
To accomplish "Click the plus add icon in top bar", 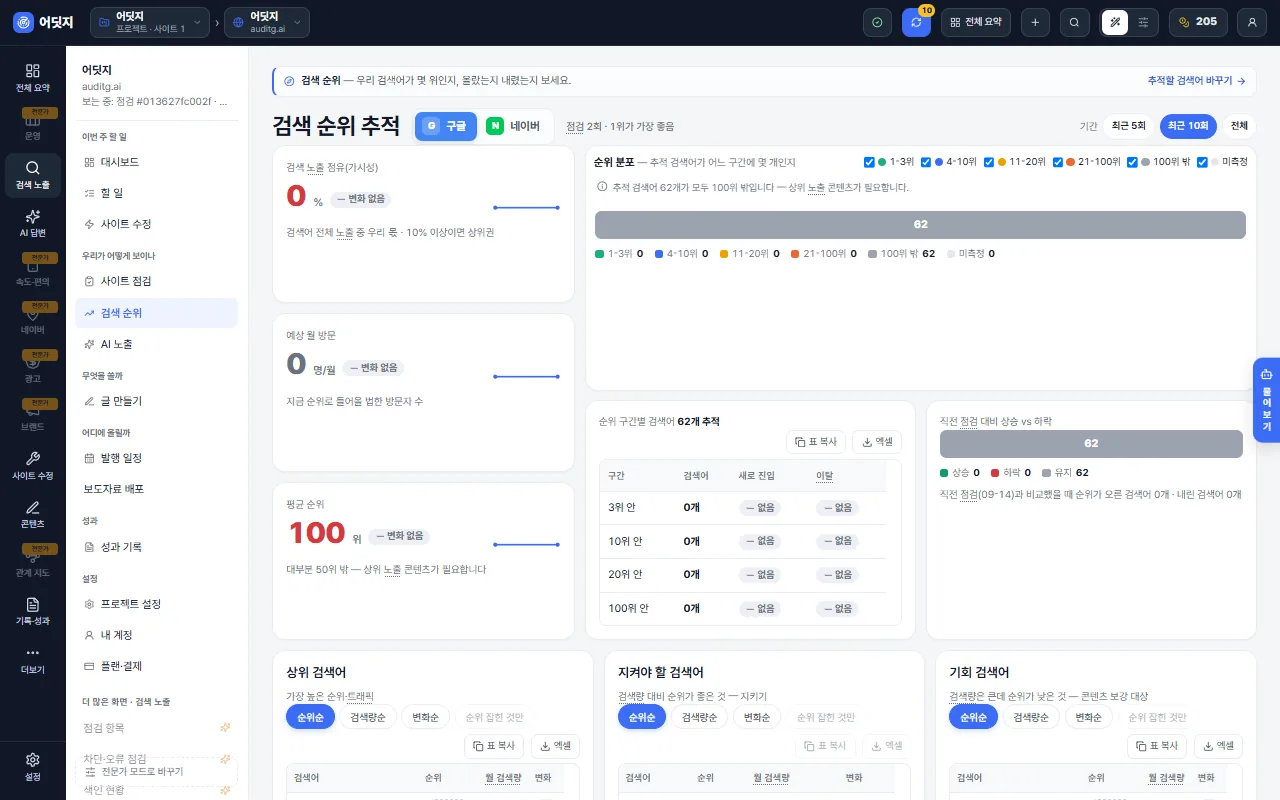I will (x=1035, y=22).
